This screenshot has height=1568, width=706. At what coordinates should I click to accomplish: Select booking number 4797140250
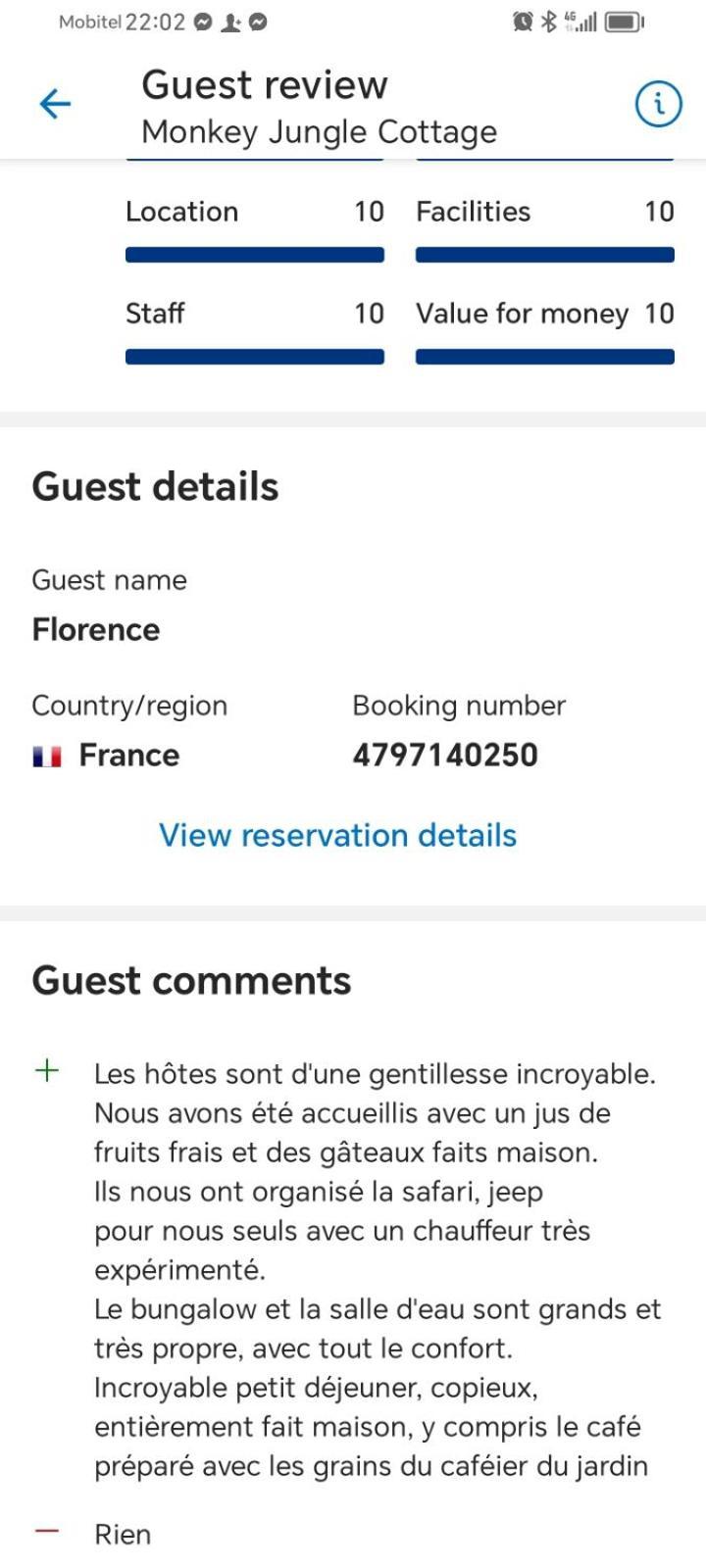click(445, 755)
